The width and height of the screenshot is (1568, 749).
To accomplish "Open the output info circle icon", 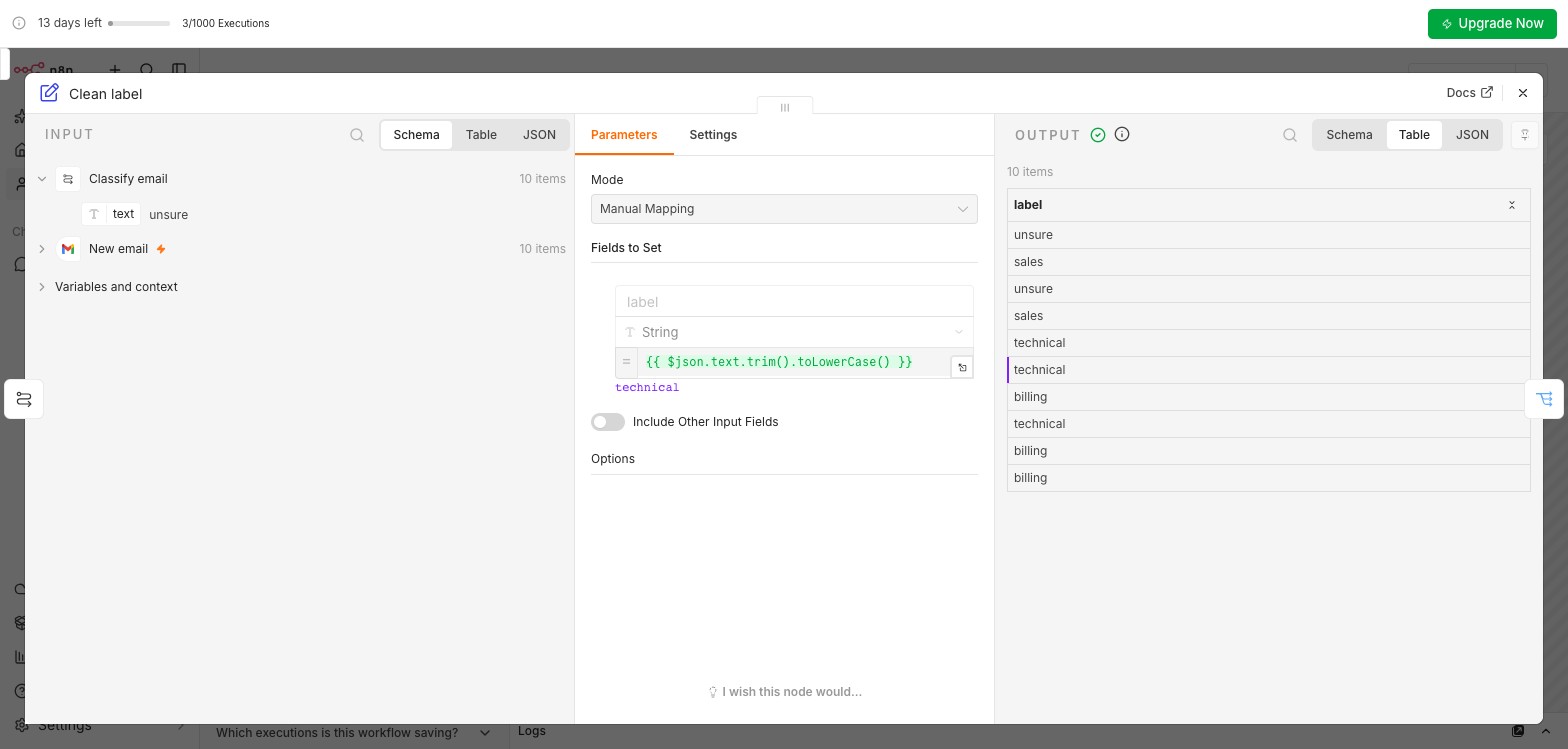I will pos(1122,134).
